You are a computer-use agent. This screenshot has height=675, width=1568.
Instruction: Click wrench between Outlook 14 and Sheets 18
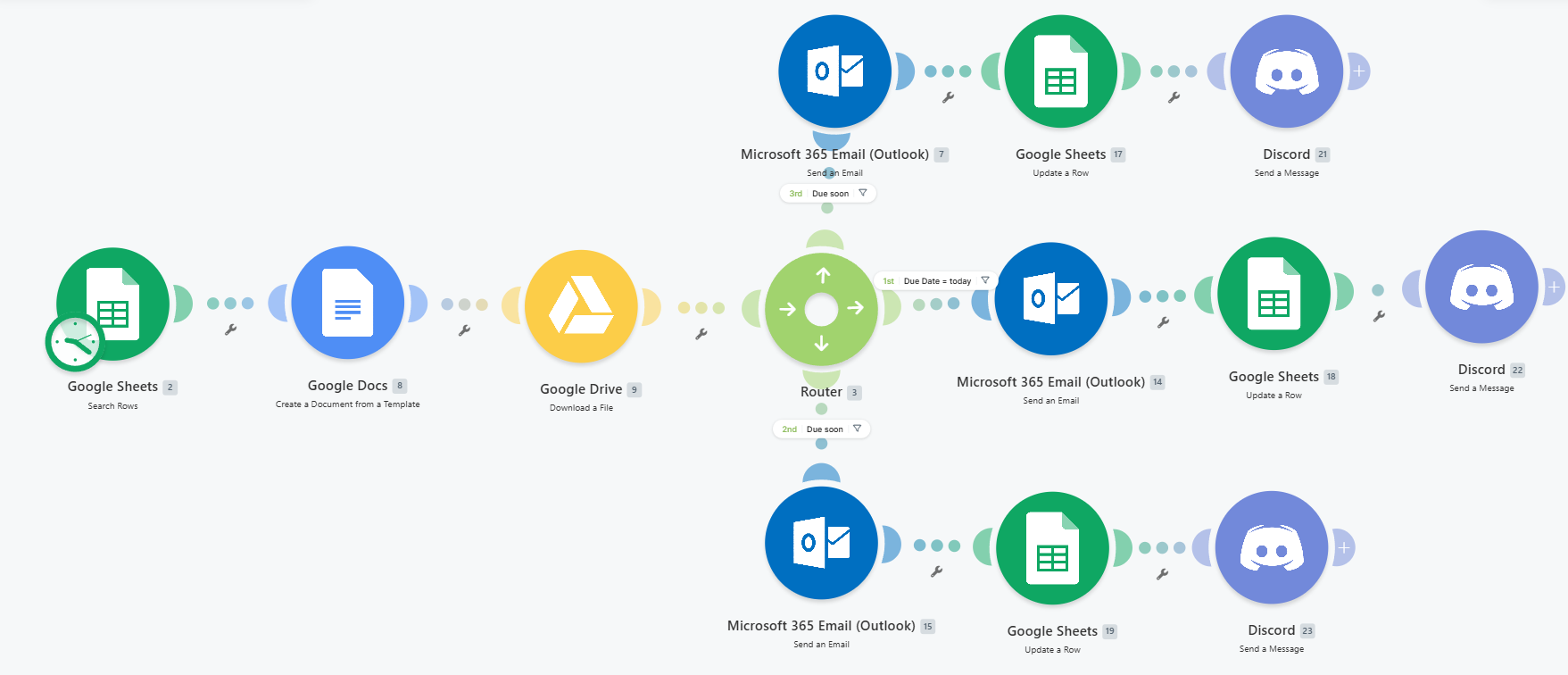click(1163, 322)
